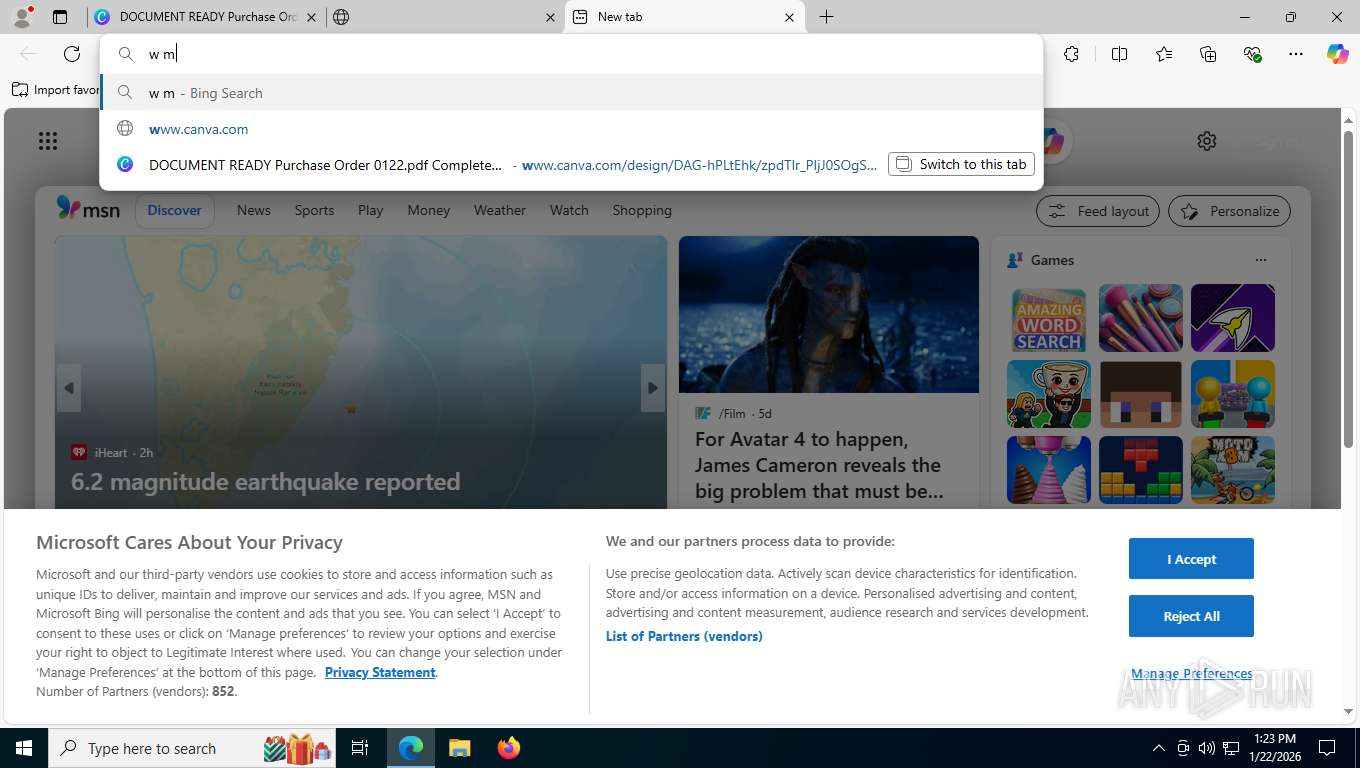Open page settings gear icon
Screen dimensions: 1360x768
coord(1207,141)
